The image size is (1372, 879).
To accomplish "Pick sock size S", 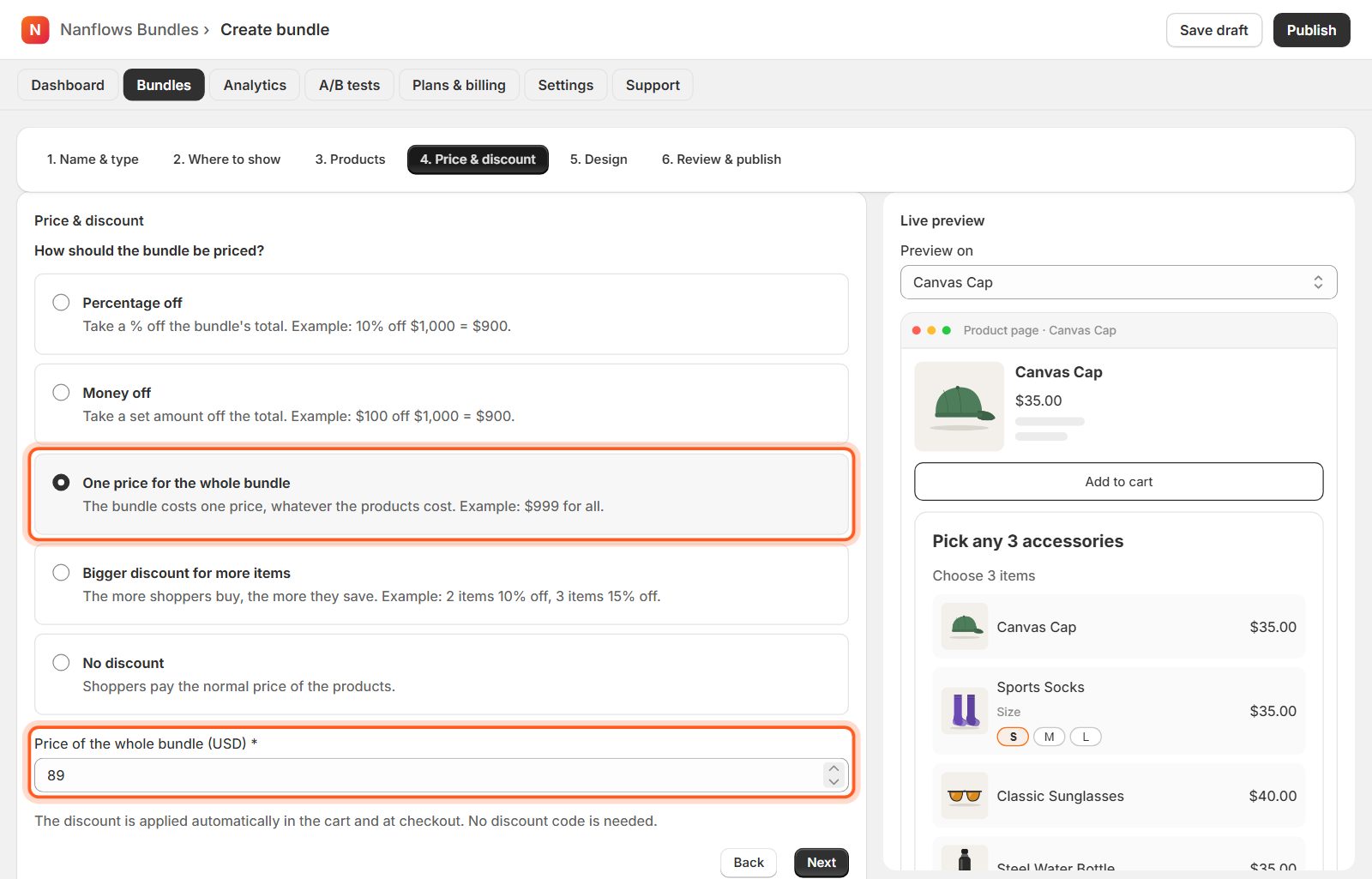I will (1013, 737).
